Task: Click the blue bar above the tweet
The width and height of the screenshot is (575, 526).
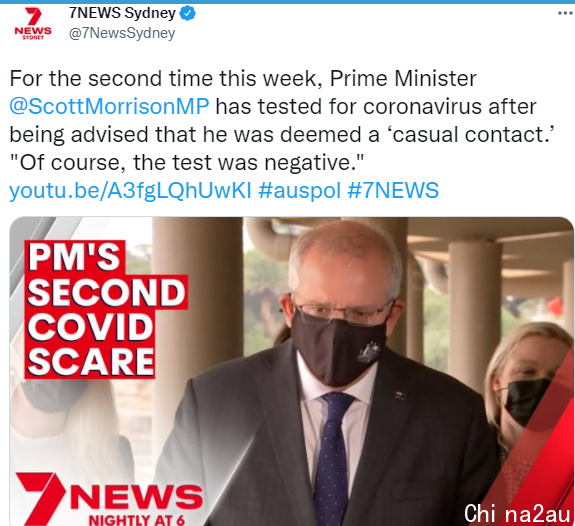Action: [x=288, y=1]
